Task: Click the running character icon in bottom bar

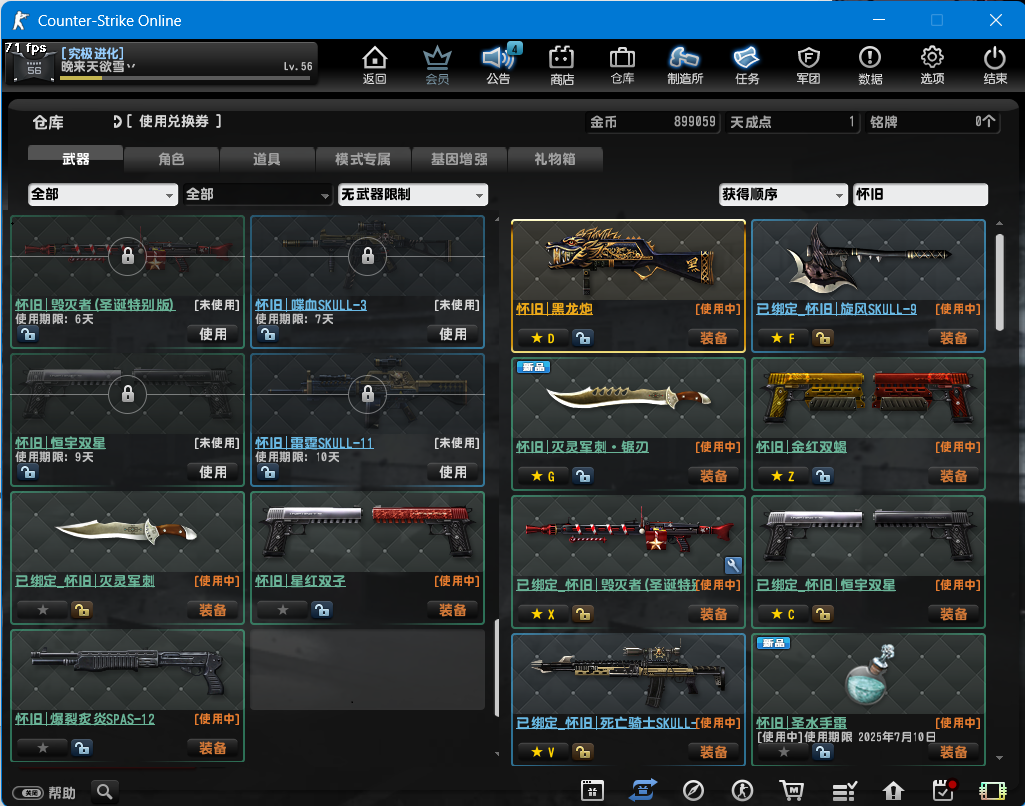Action: pyautogui.click(x=742, y=790)
